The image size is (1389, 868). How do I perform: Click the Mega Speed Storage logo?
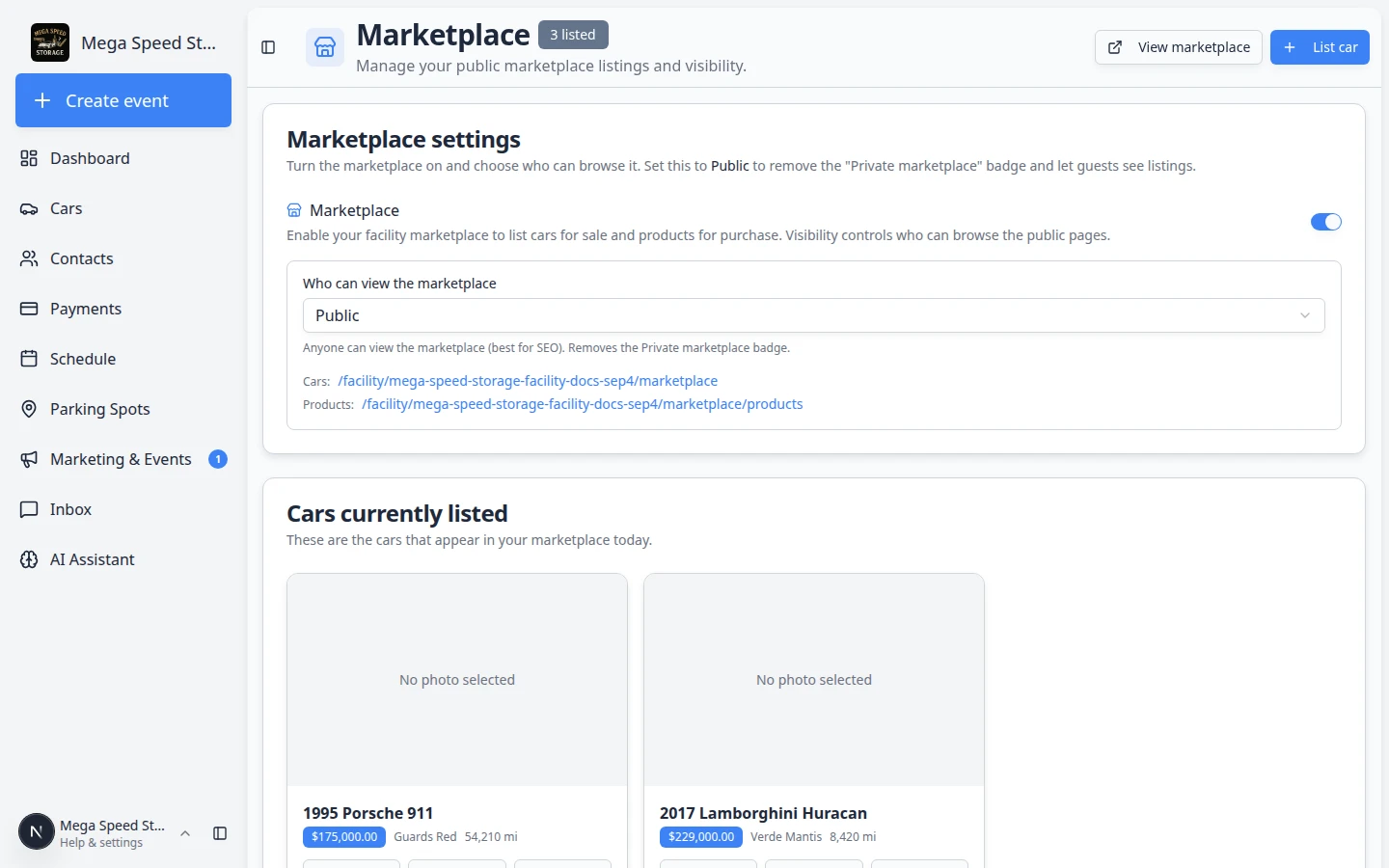tap(50, 42)
